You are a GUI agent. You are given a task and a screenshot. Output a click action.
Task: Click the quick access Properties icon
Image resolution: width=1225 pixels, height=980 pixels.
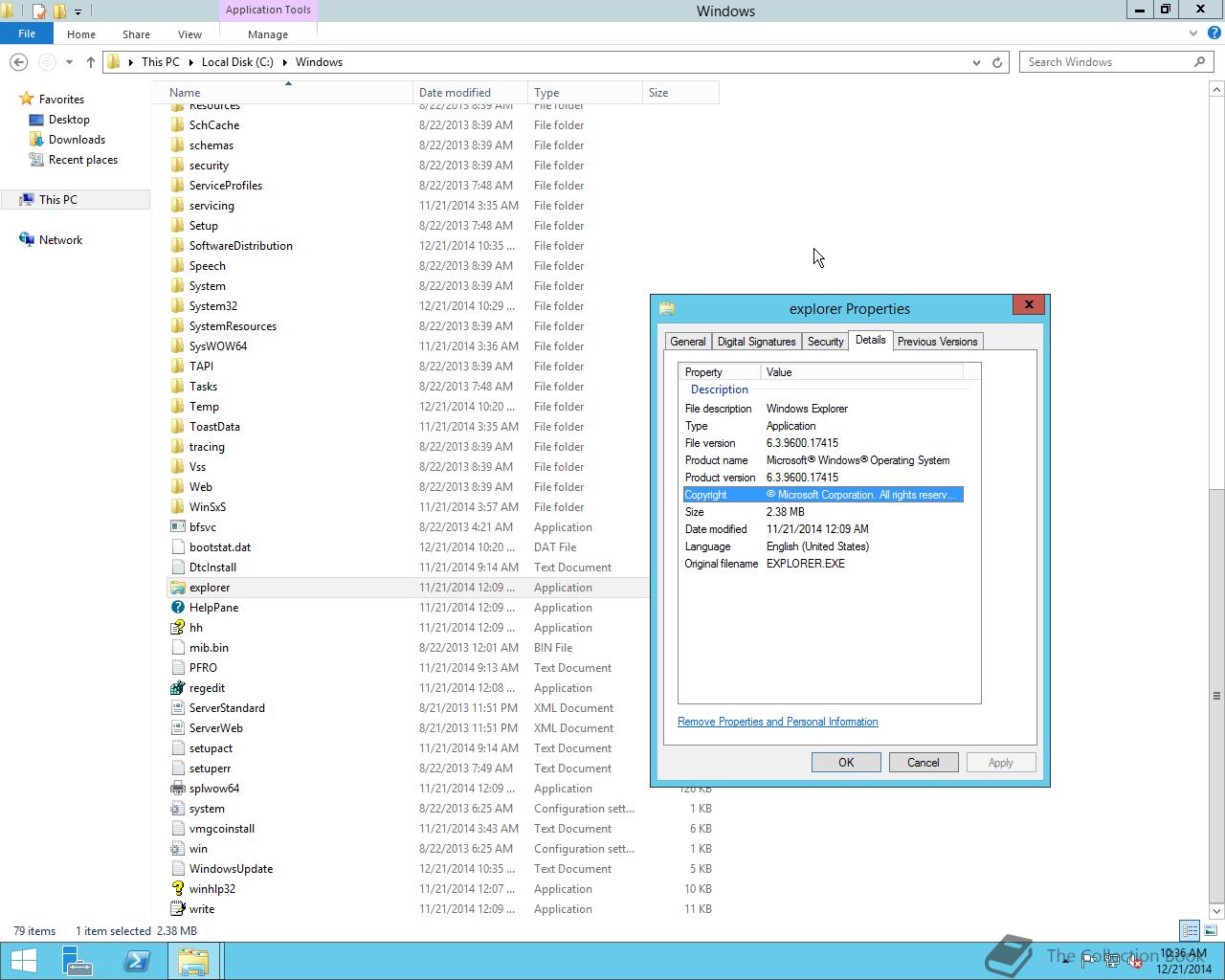(38, 11)
